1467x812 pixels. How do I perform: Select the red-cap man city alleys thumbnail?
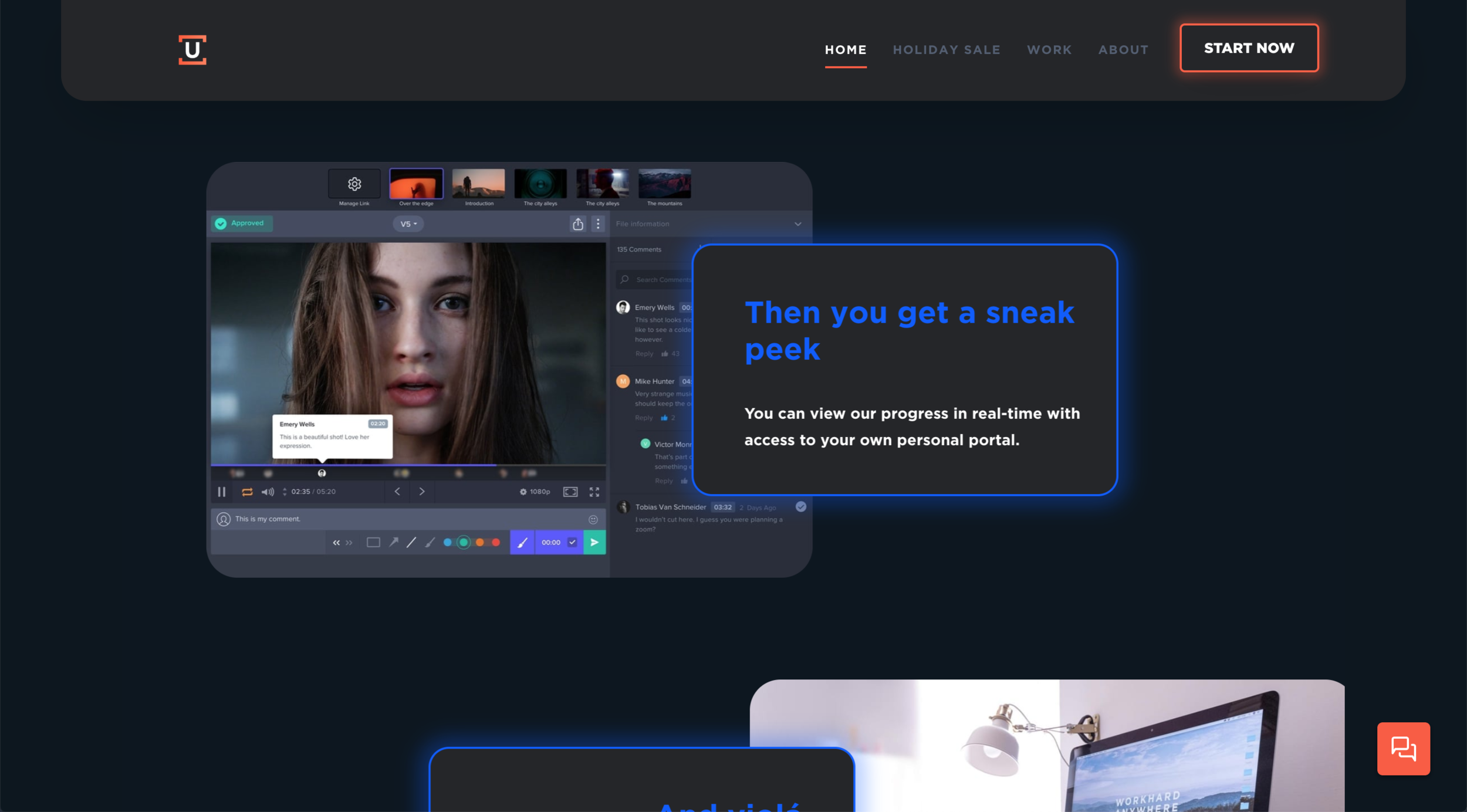(603, 184)
